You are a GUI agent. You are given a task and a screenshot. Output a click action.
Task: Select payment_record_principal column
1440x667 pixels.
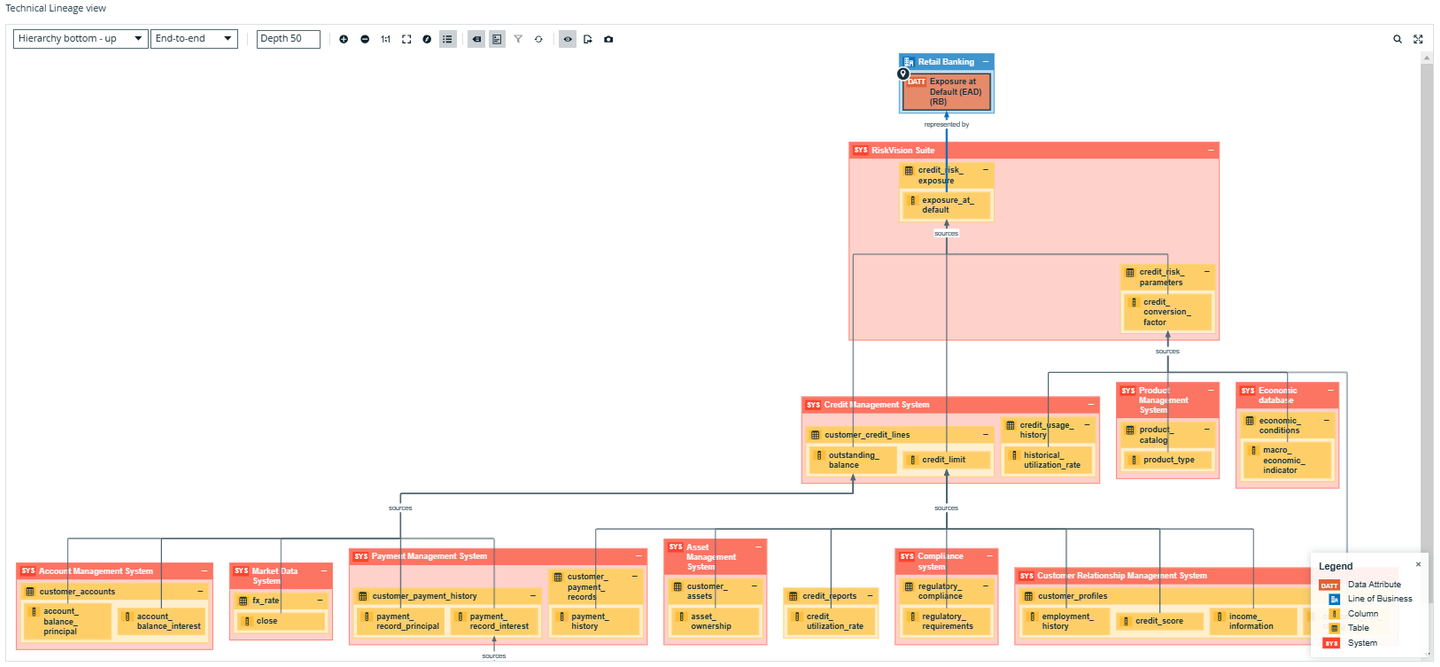[401, 621]
